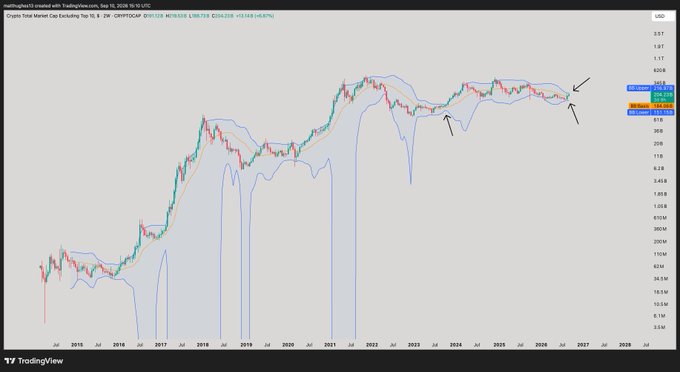This screenshot has width=680, height=372.
Task: Click the 1.85B price scale label
Action: [660, 194]
